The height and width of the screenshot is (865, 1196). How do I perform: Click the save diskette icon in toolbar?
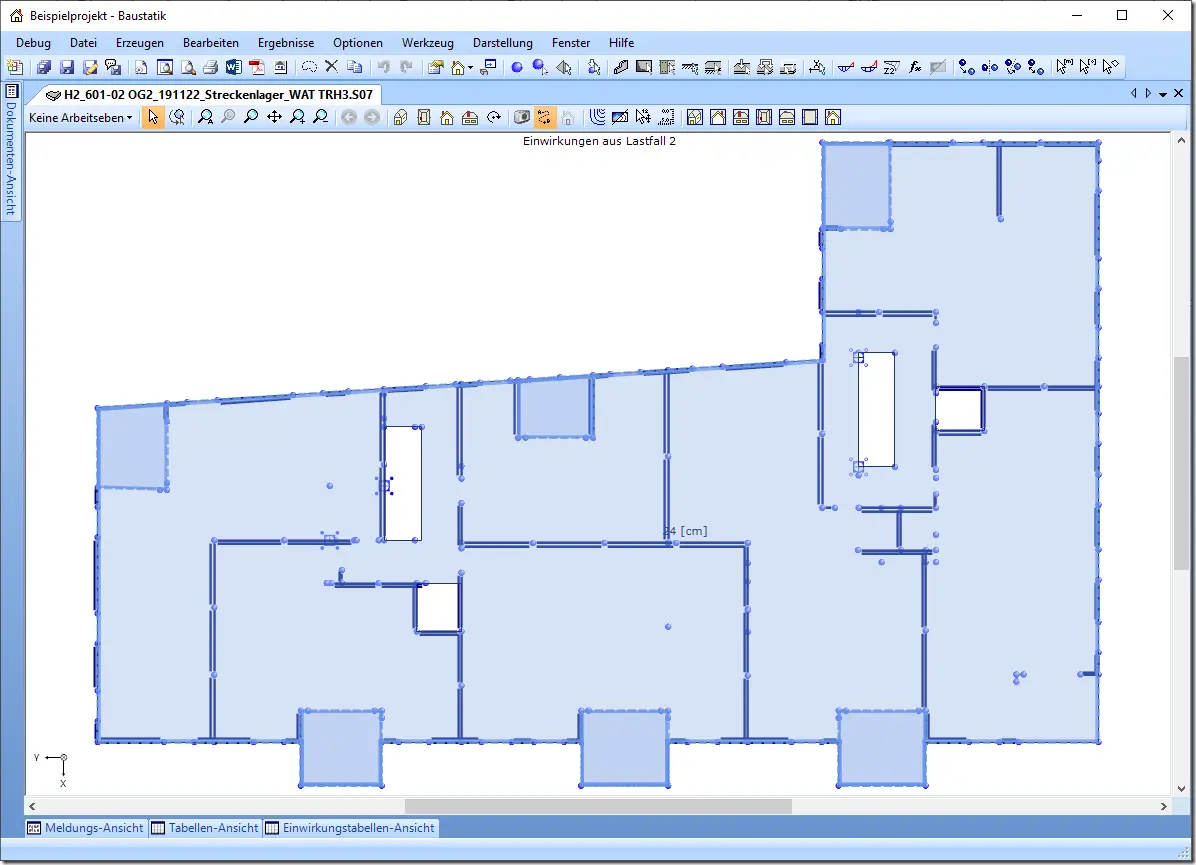67,67
